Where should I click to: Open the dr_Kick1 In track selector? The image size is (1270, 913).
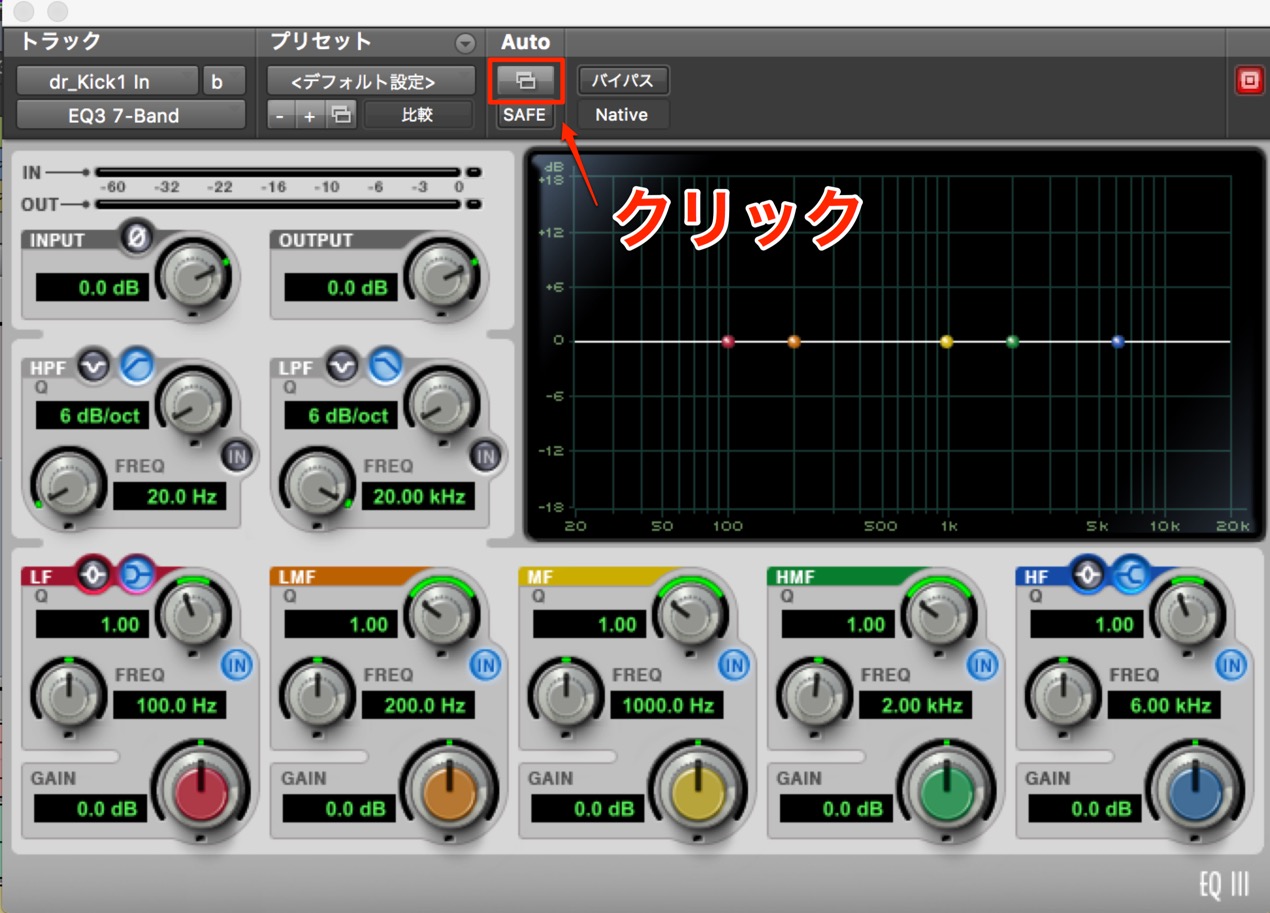(x=107, y=81)
